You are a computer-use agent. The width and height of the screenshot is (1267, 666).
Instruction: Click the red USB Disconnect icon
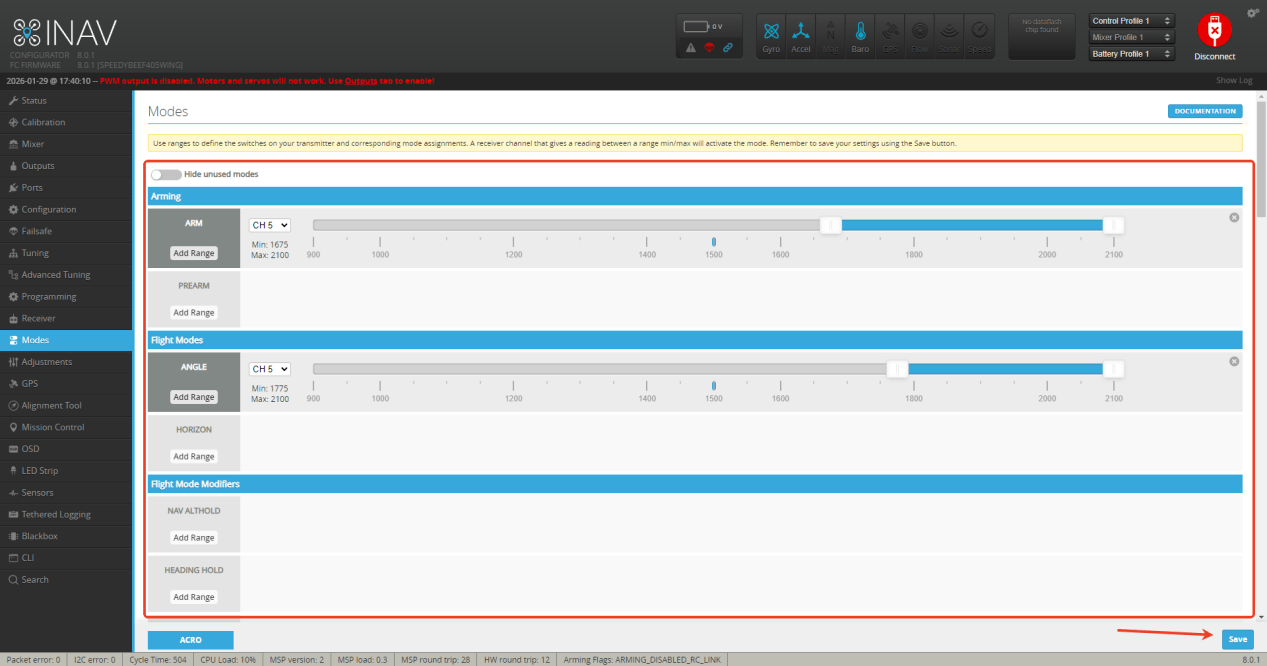(1214, 32)
